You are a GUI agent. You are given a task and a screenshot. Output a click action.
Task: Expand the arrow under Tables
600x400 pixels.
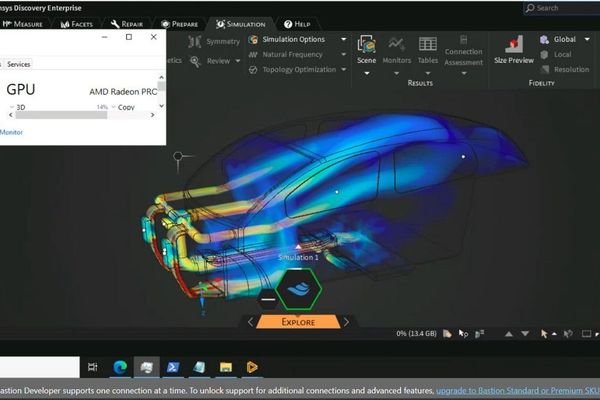(x=428, y=73)
